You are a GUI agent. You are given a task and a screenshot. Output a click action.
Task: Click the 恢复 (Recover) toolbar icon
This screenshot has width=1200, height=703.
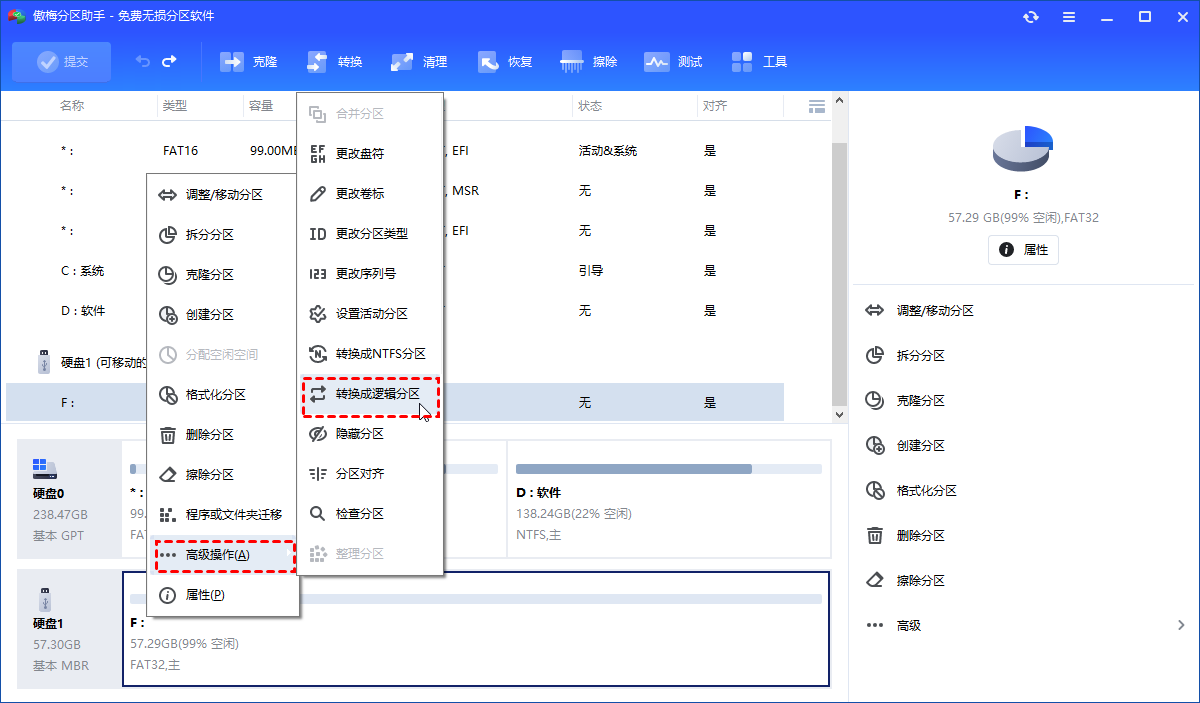pos(505,61)
